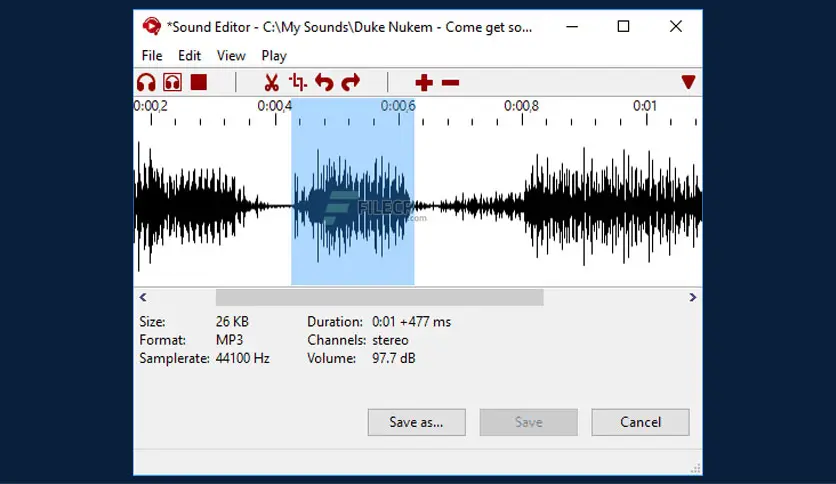This screenshot has width=836, height=484.
Task: Click the Save as... button
Action: tap(417, 422)
